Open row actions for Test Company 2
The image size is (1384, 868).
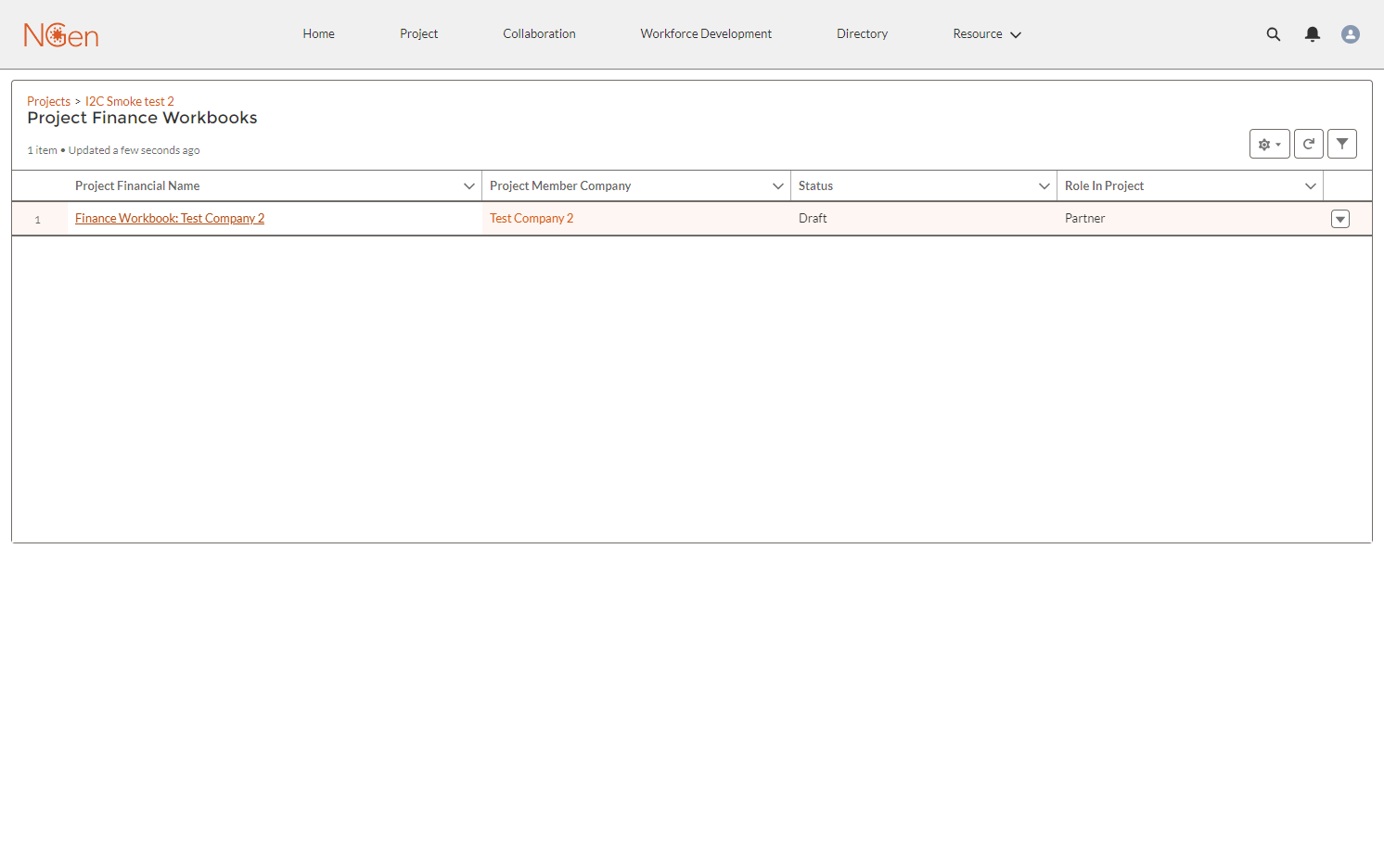[1340, 219]
